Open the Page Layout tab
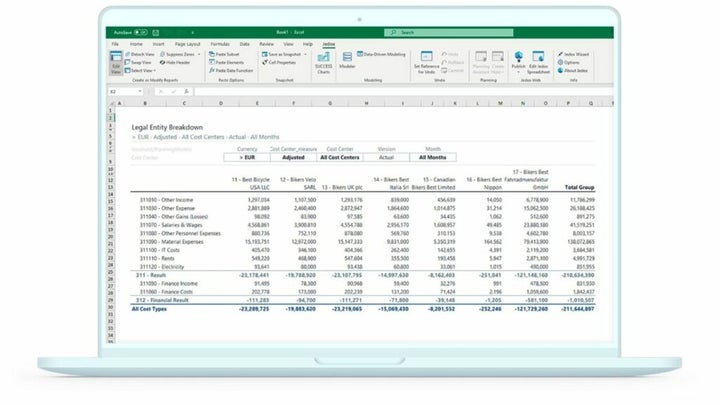Viewport: 720px width, 405px height. 187,44
